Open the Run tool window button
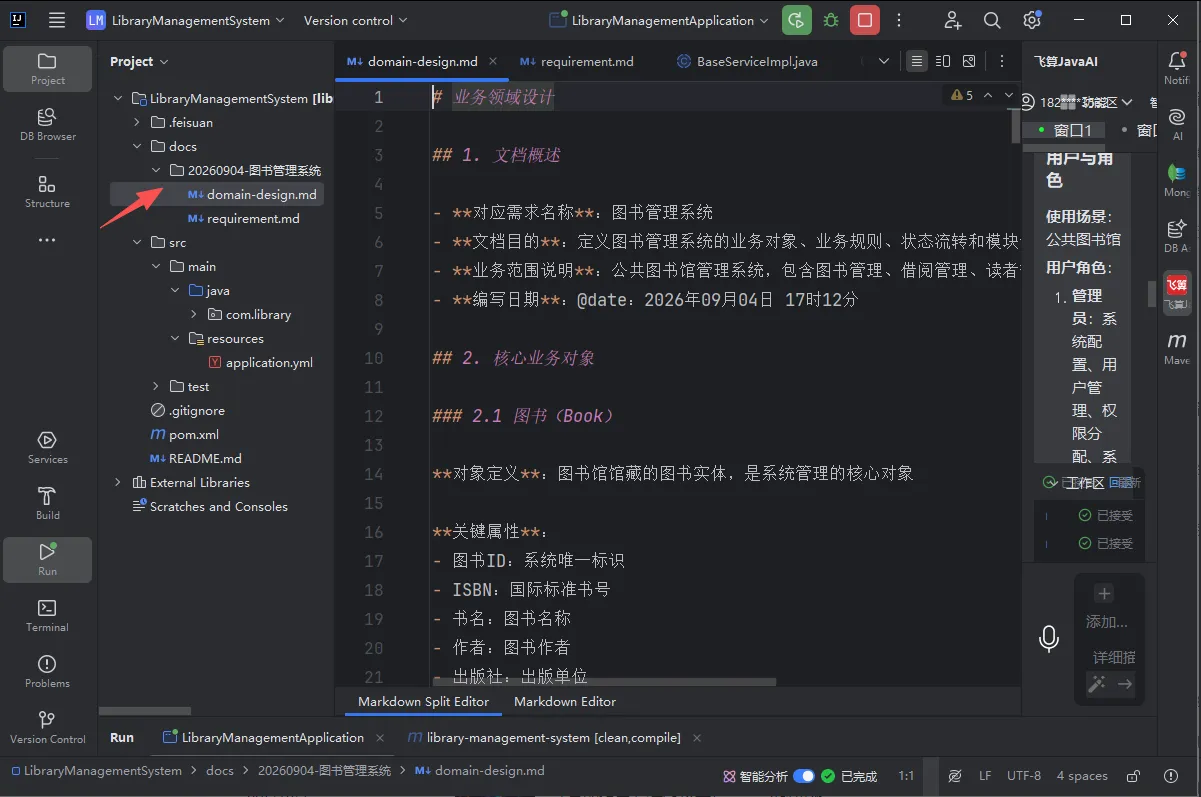1201x797 pixels. [x=47, y=560]
